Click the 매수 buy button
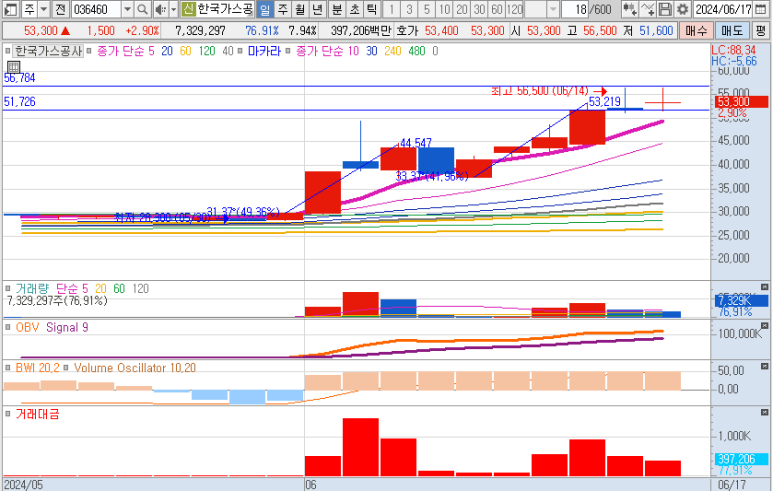This screenshot has height=491, width=773. 696,31
